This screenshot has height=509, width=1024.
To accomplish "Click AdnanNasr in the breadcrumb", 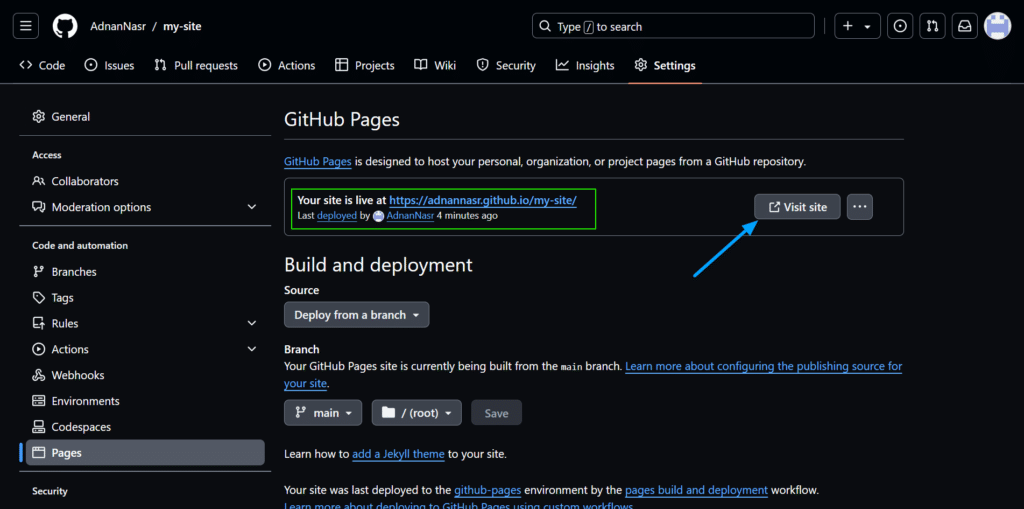I will (x=118, y=26).
